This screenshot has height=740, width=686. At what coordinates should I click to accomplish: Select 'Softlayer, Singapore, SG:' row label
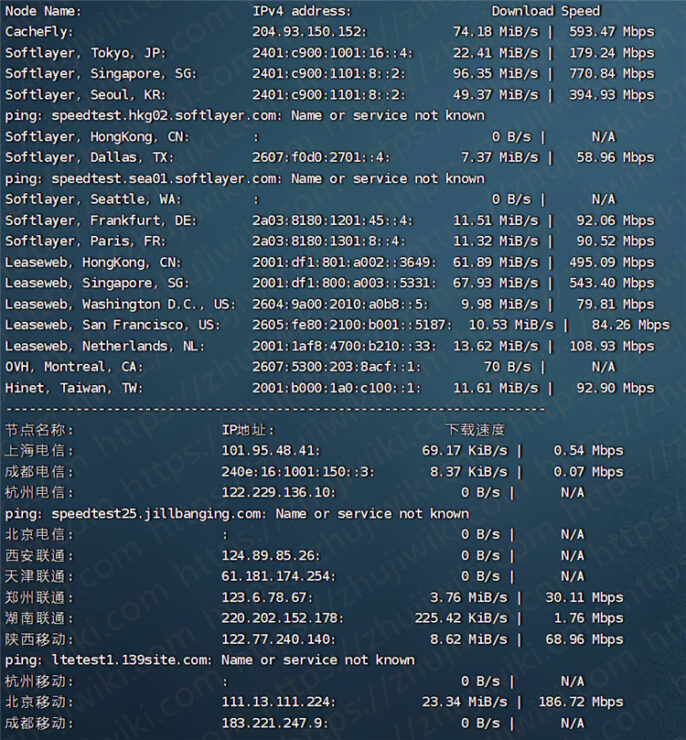pos(101,74)
